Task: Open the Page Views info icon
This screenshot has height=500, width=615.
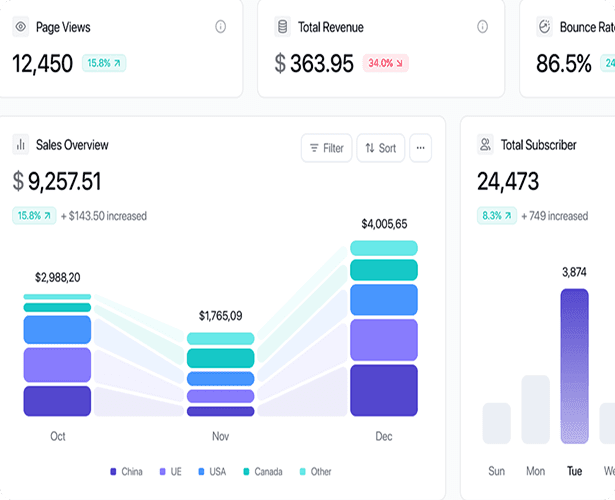Action: pyautogui.click(x=220, y=27)
